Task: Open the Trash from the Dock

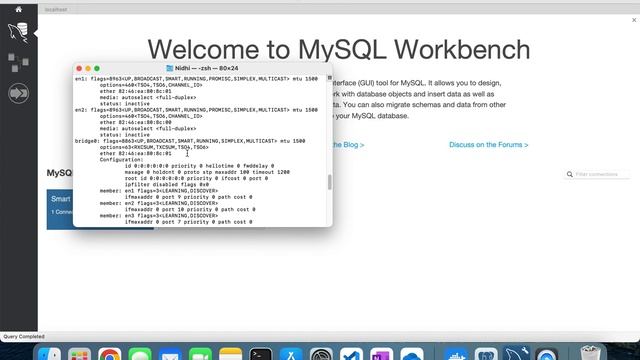Action: coord(590,353)
